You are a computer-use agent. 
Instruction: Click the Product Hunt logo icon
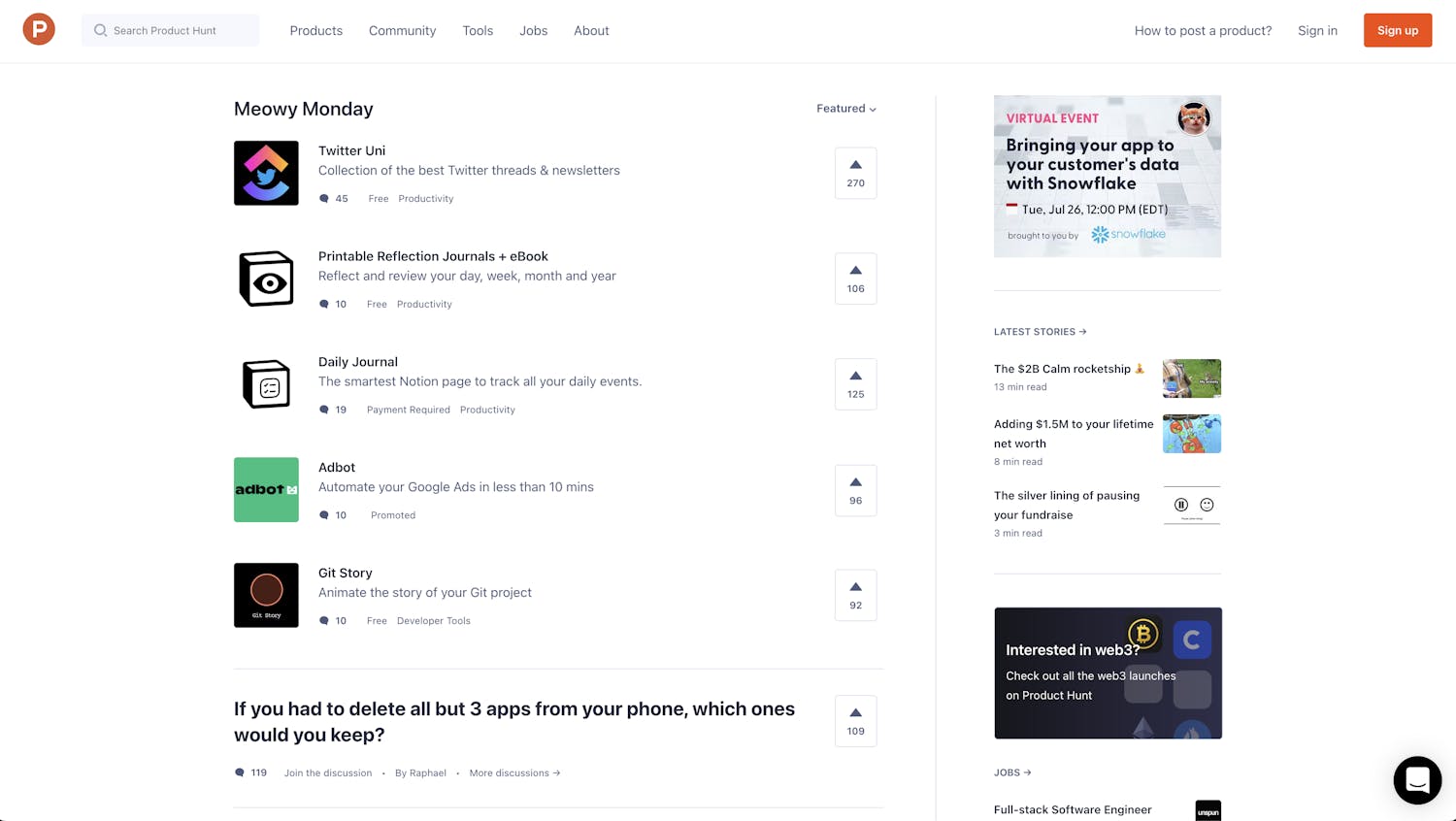click(x=39, y=30)
